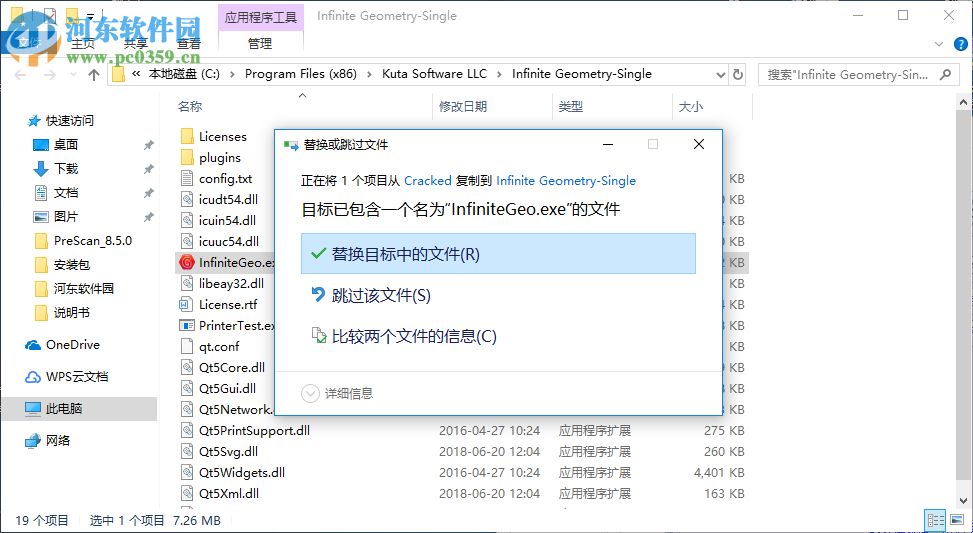Open the Manage ribbon tab
The image size is (973, 533).
click(260, 43)
